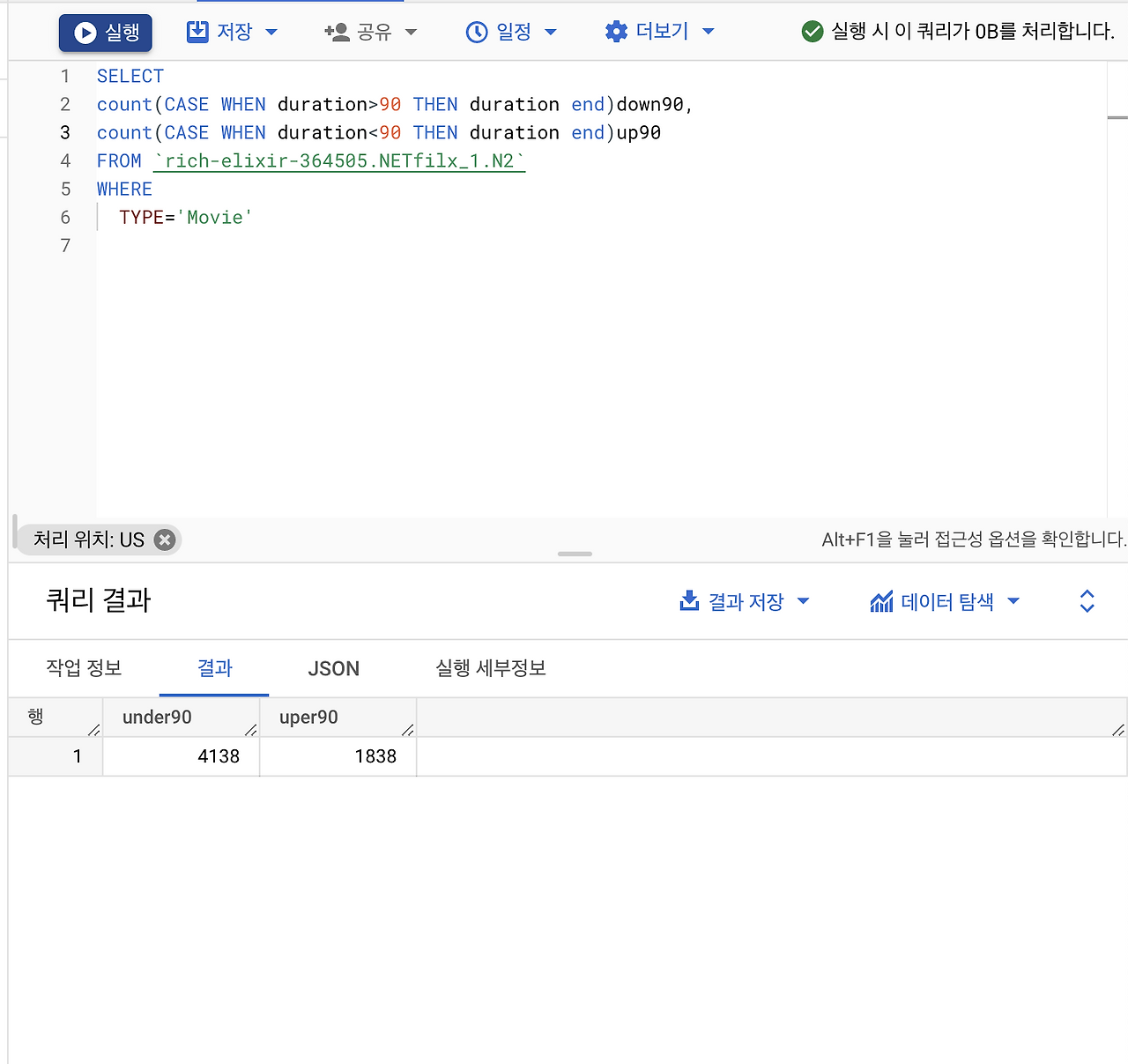The image size is (1128, 1064).
Task: Click the WHERE keyword on line 5
Action: pos(124,190)
